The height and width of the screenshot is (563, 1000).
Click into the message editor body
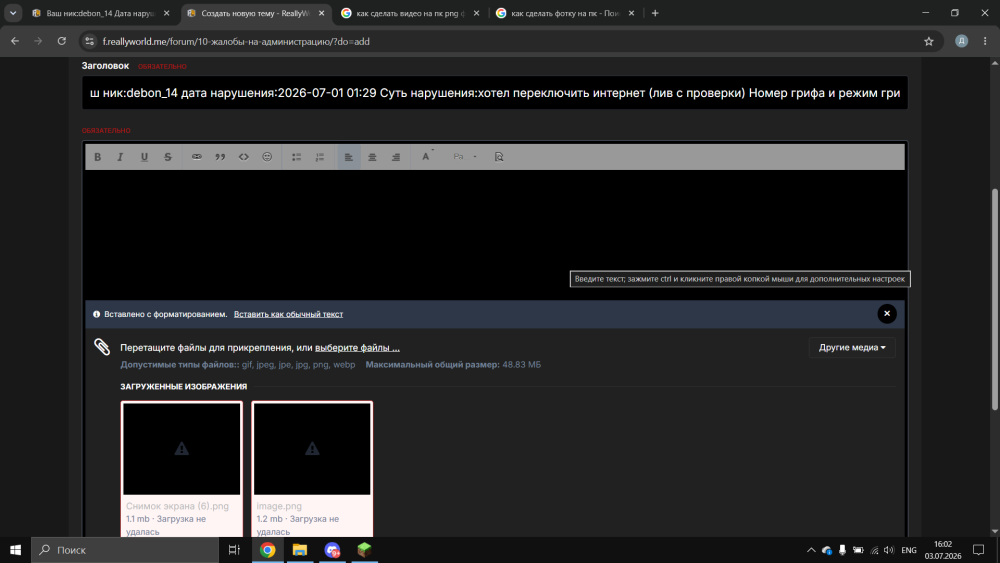click(x=495, y=235)
